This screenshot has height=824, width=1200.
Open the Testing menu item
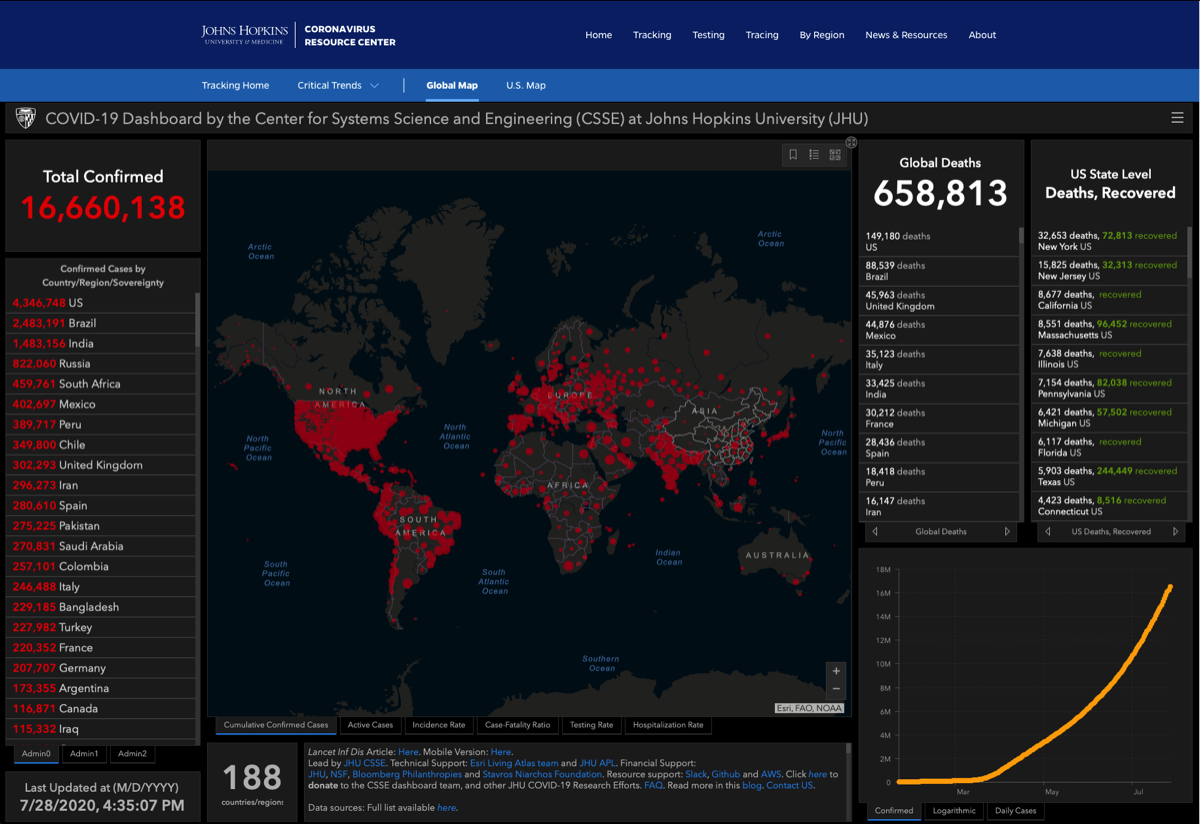point(708,35)
